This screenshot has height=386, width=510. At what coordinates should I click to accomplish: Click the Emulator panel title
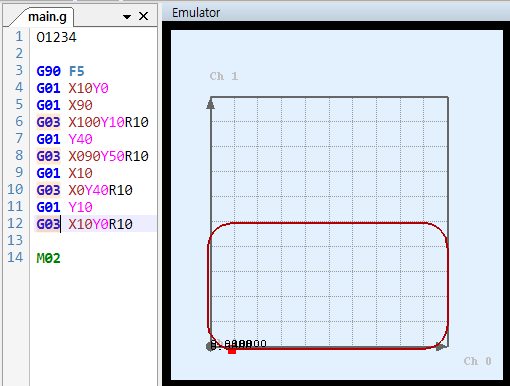pyautogui.click(x=196, y=13)
